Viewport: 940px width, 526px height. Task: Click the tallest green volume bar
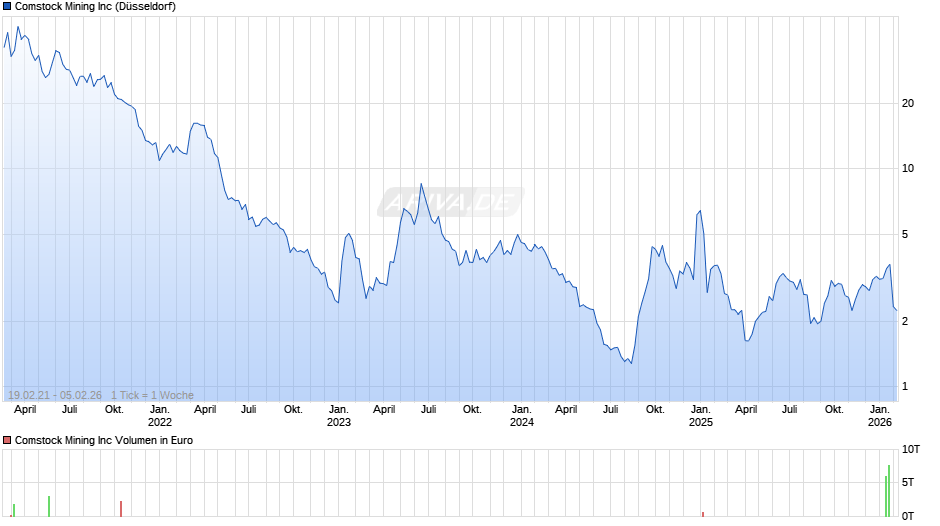[889, 491]
